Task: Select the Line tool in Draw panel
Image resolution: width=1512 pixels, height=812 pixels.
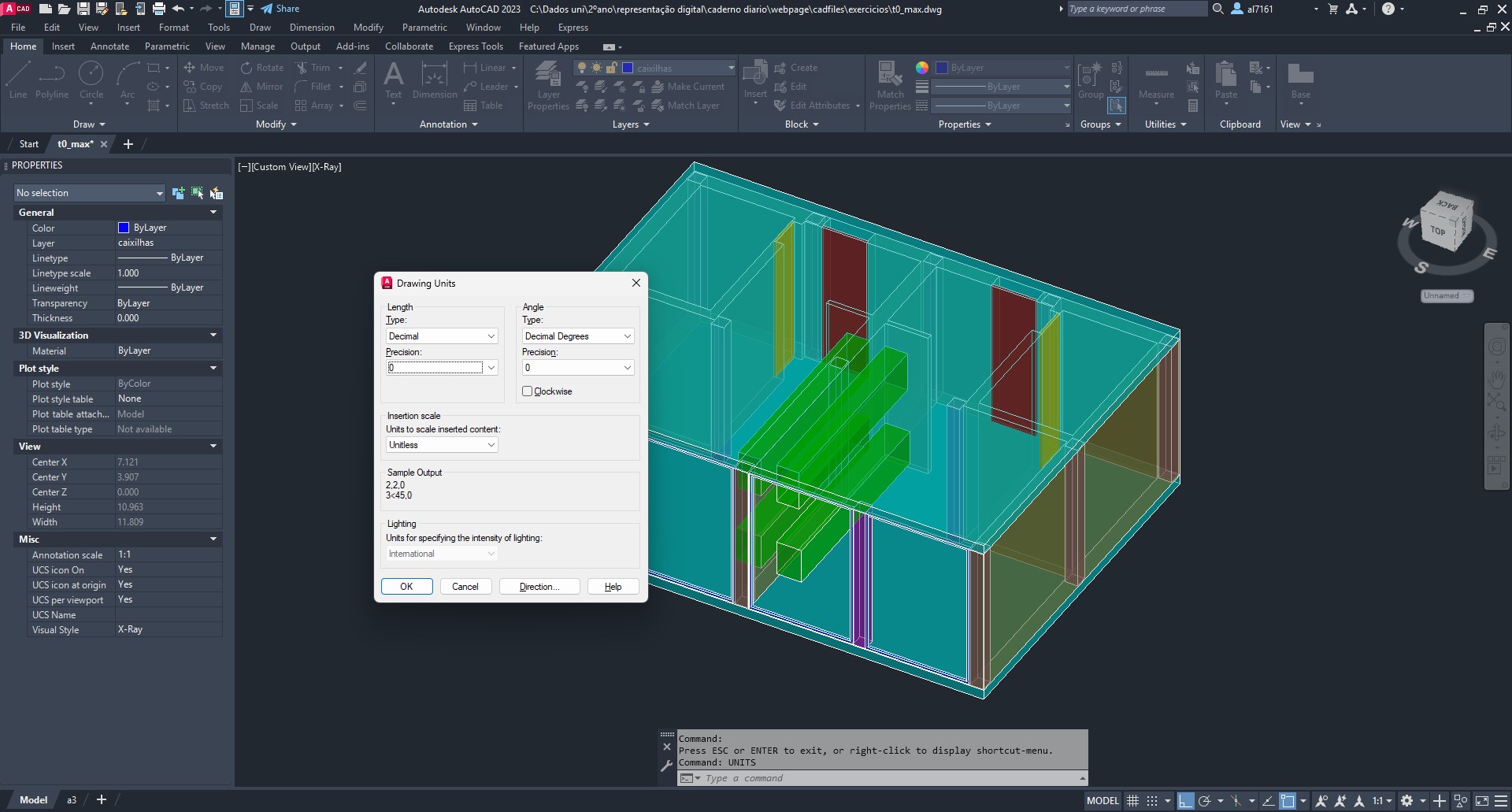Action: point(18,80)
